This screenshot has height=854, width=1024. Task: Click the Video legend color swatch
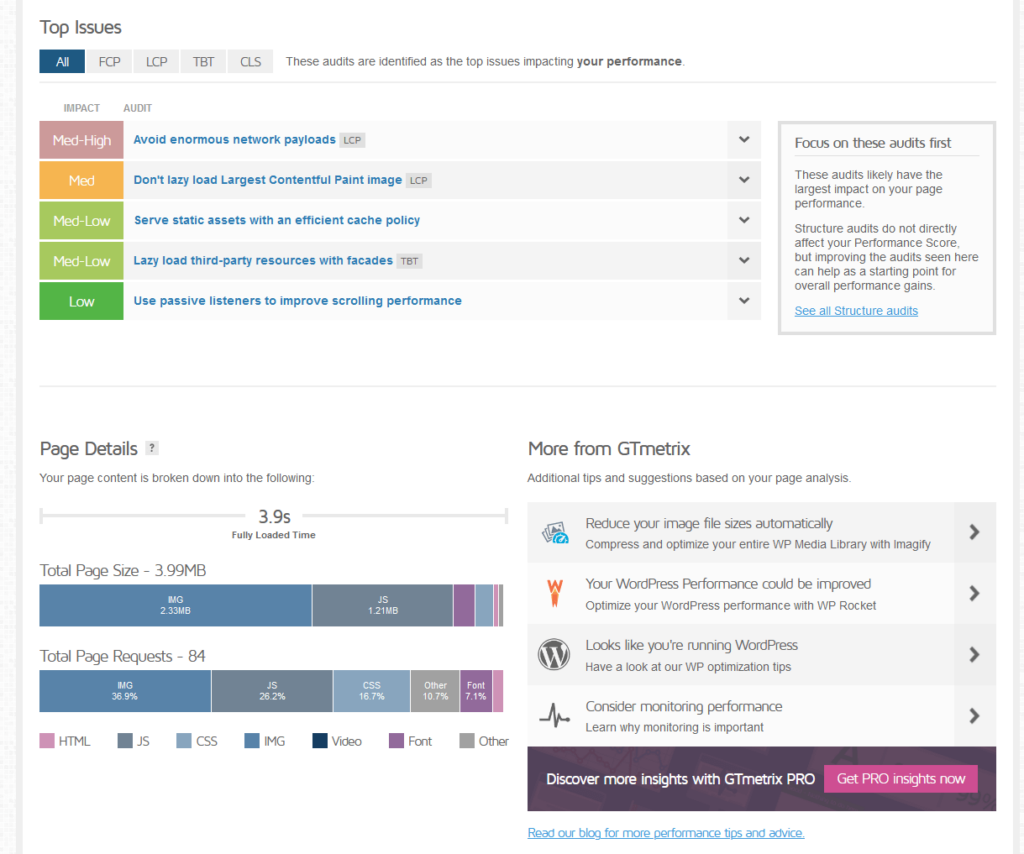click(320, 740)
